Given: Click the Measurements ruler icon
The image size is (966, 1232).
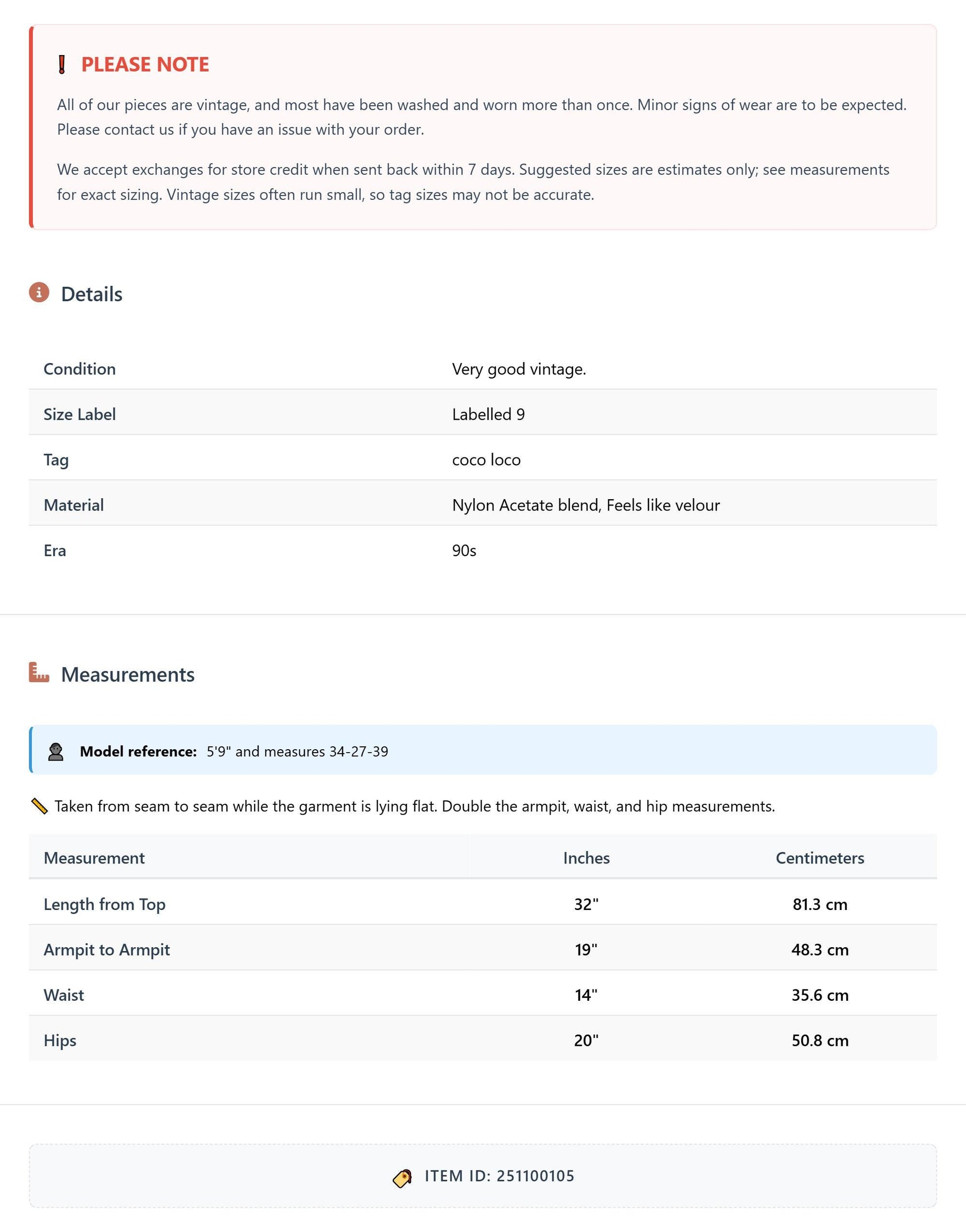Looking at the screenshot, I should coord(39,672).
